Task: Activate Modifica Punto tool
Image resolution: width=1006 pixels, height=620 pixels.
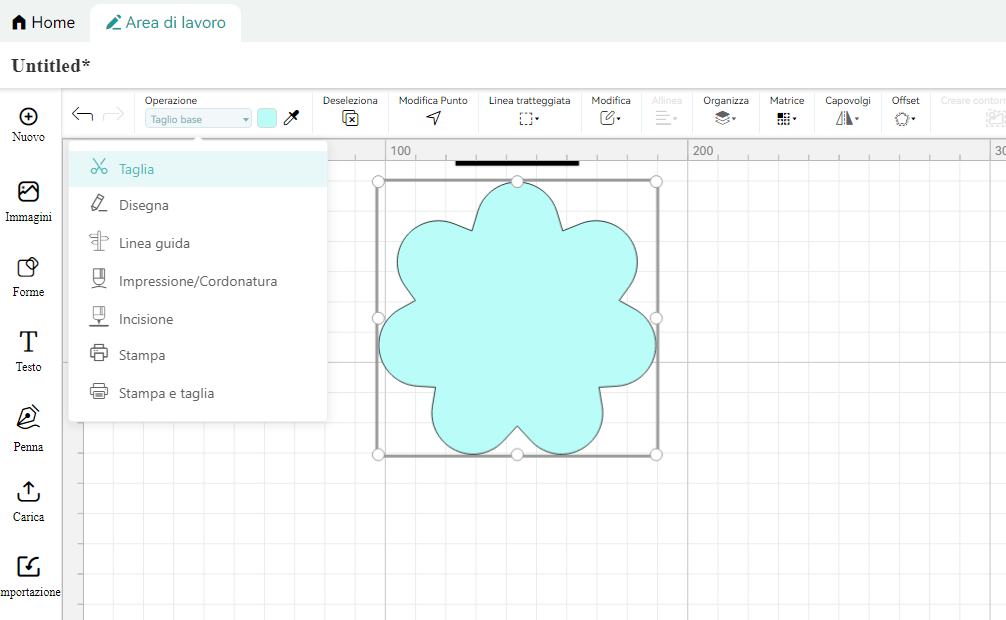Action: pyautogui.click(x=433, y=118)
